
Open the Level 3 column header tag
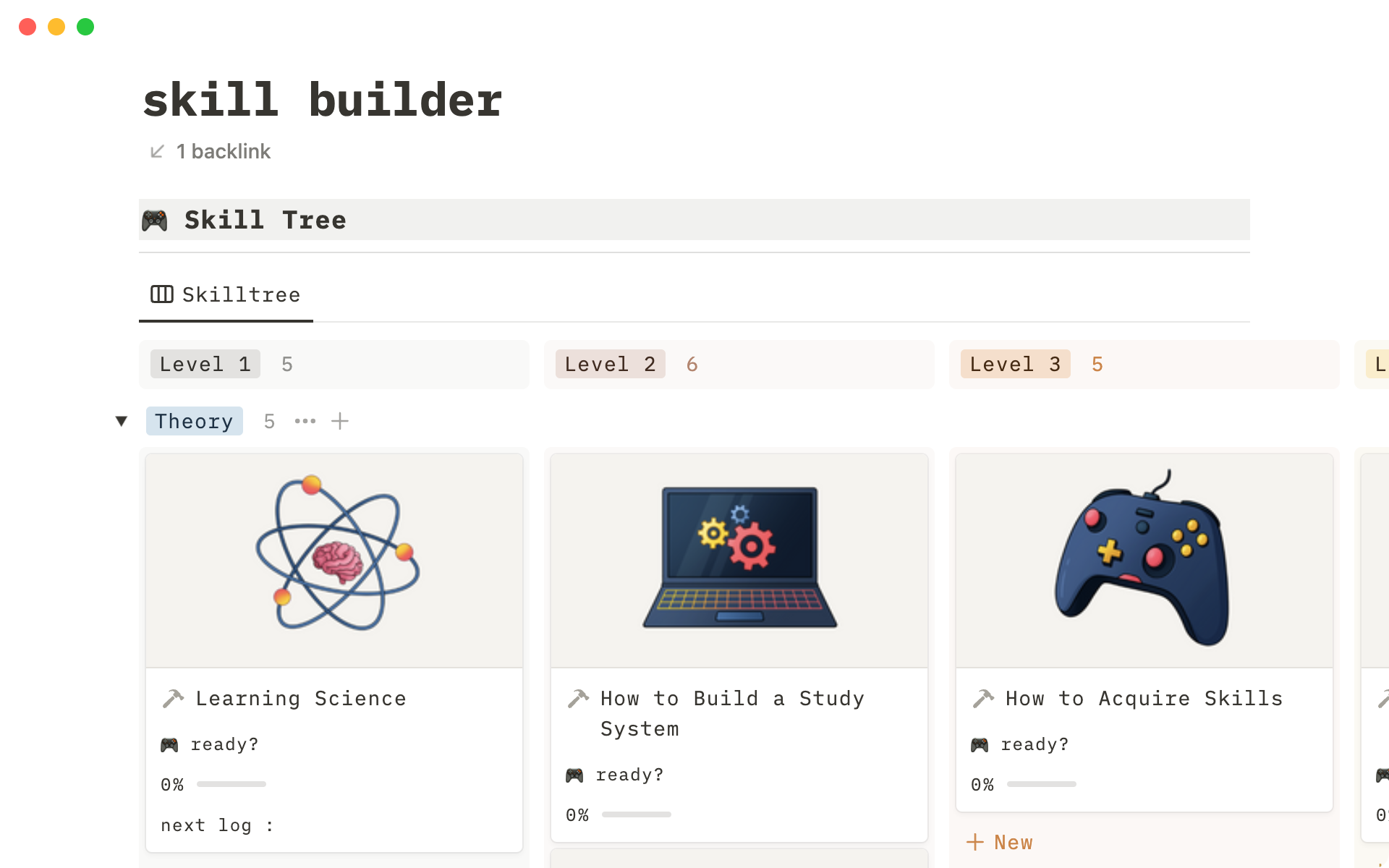[x=1015, y=364]
